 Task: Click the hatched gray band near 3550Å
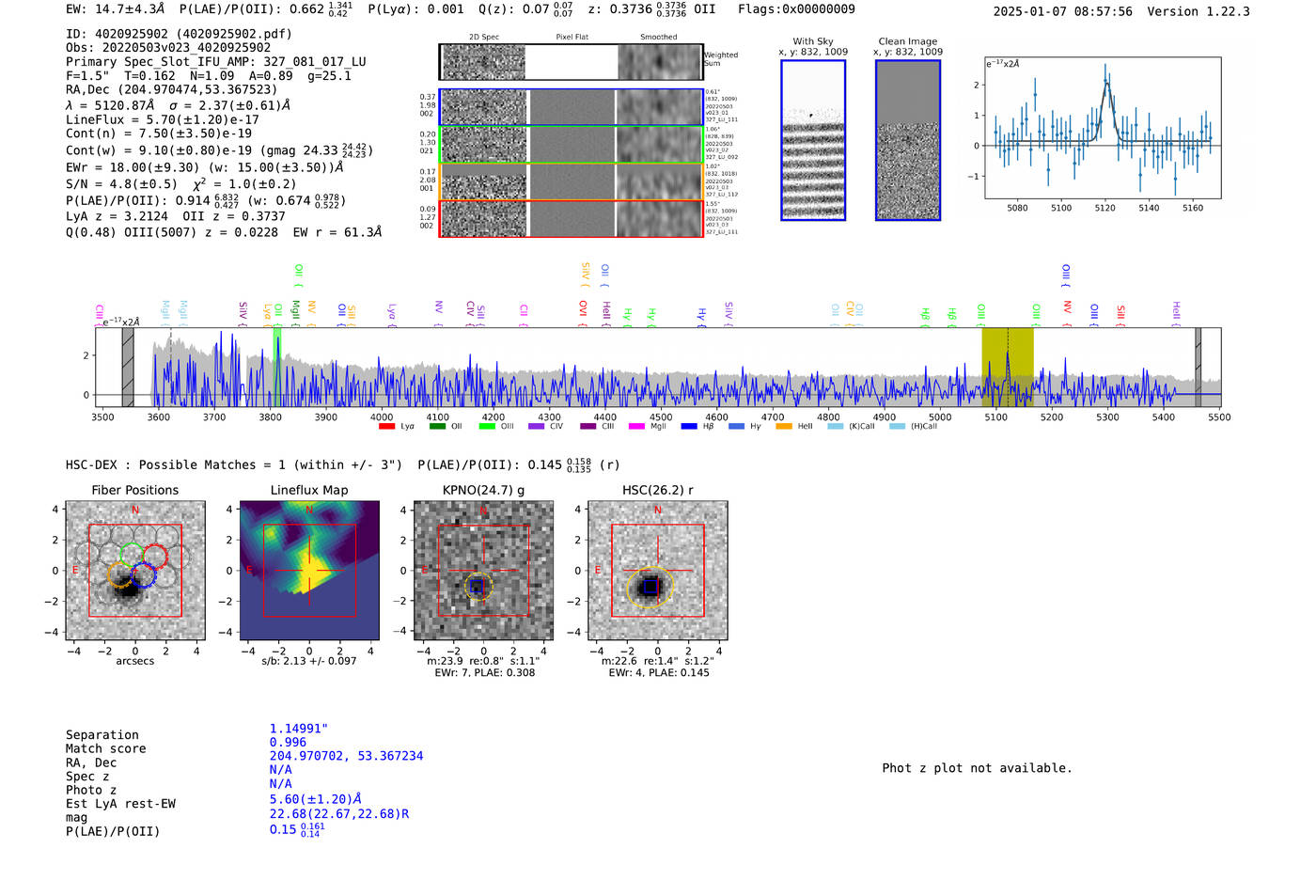[x=128, y=368]
